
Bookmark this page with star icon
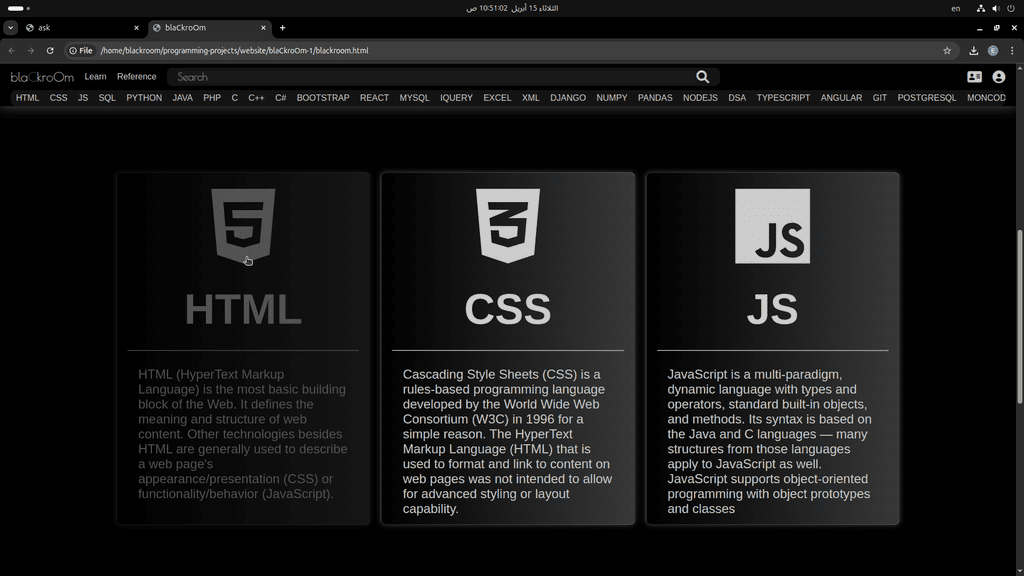point(947,50)
